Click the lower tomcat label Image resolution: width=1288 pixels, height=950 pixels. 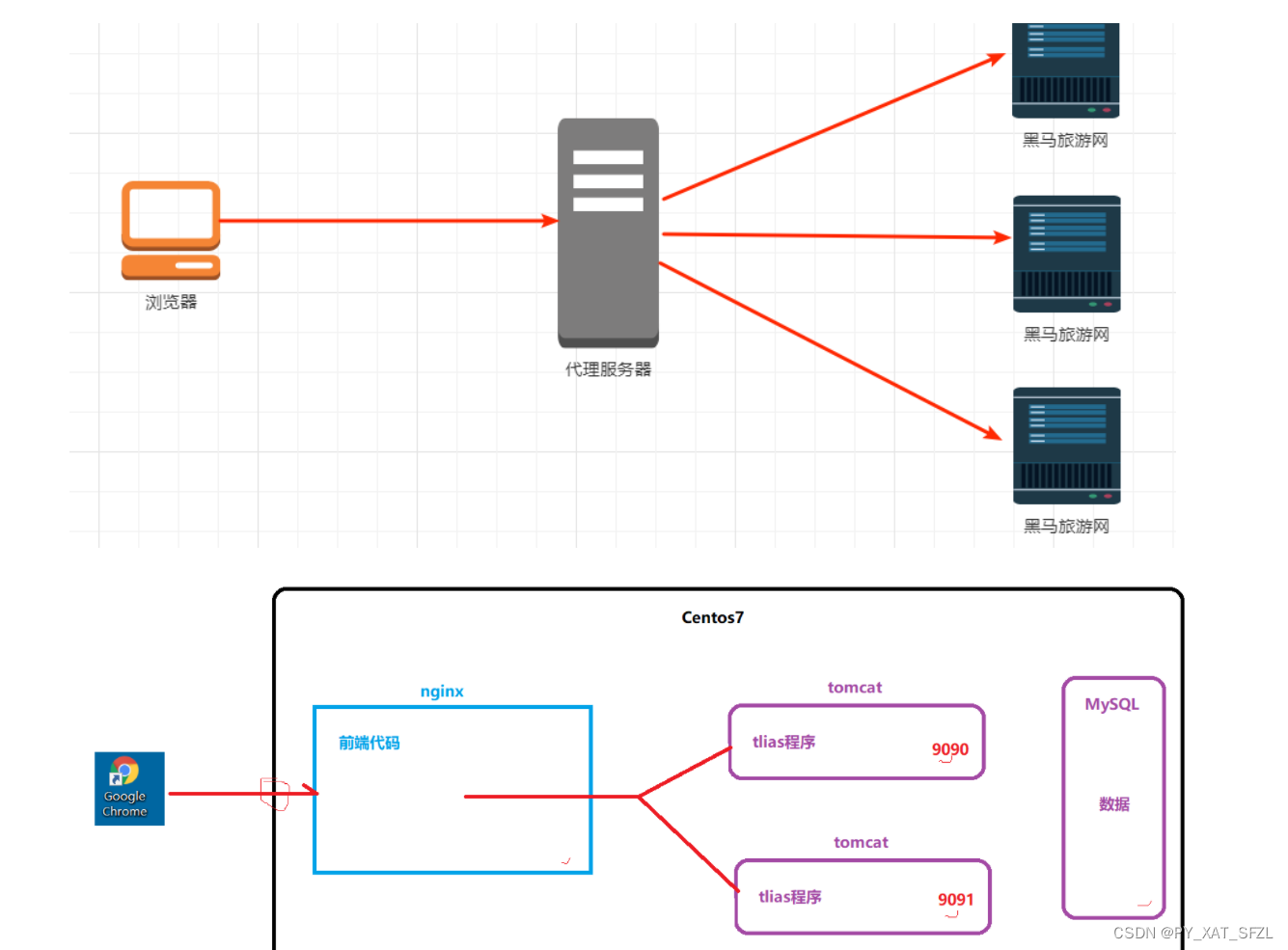861,842
